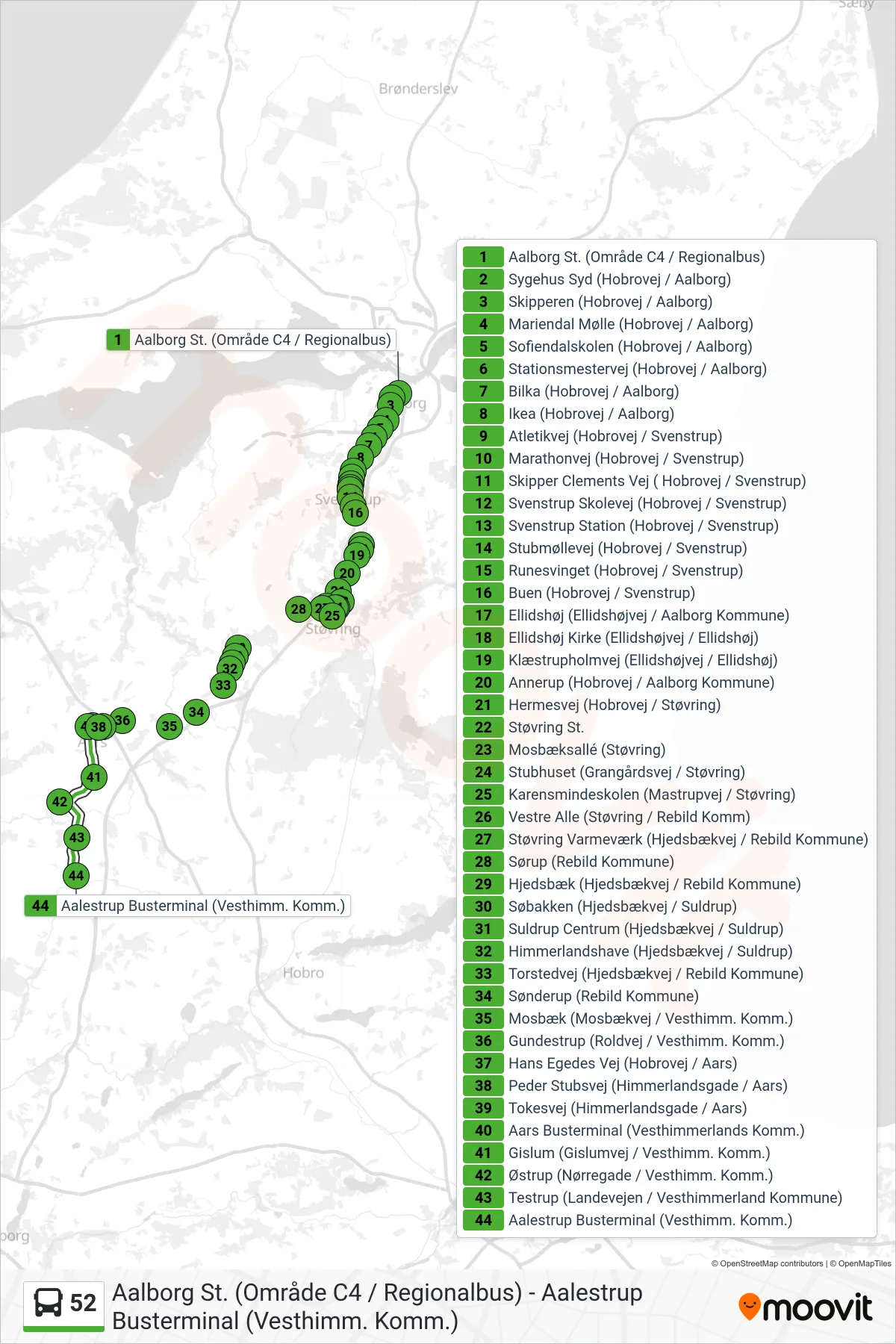Image resolution: width=896 pixels, height=1344 pixels.
Task: Select map stop marker 25
Action: coord(332,615)
